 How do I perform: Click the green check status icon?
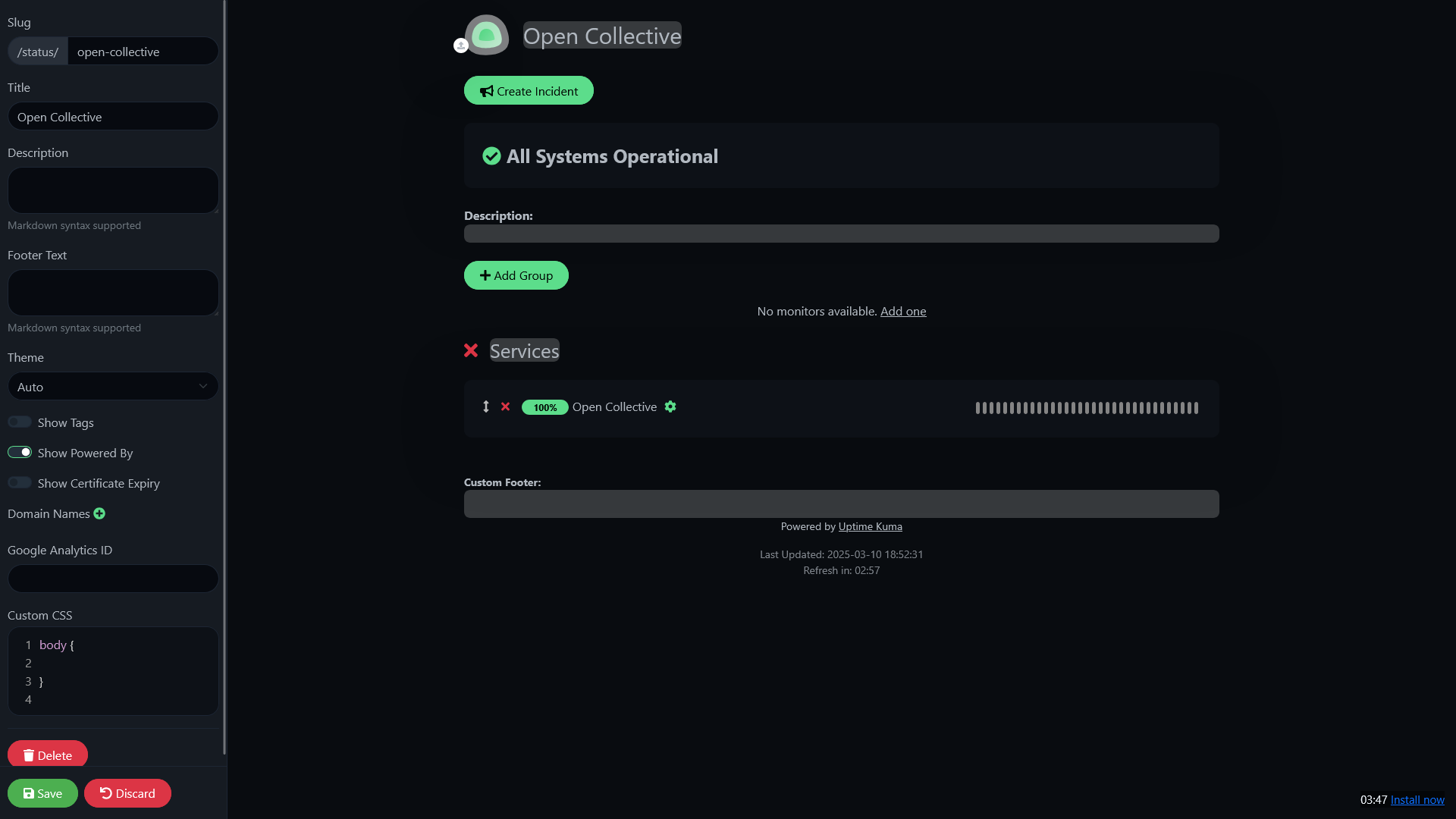pos(491,156)
